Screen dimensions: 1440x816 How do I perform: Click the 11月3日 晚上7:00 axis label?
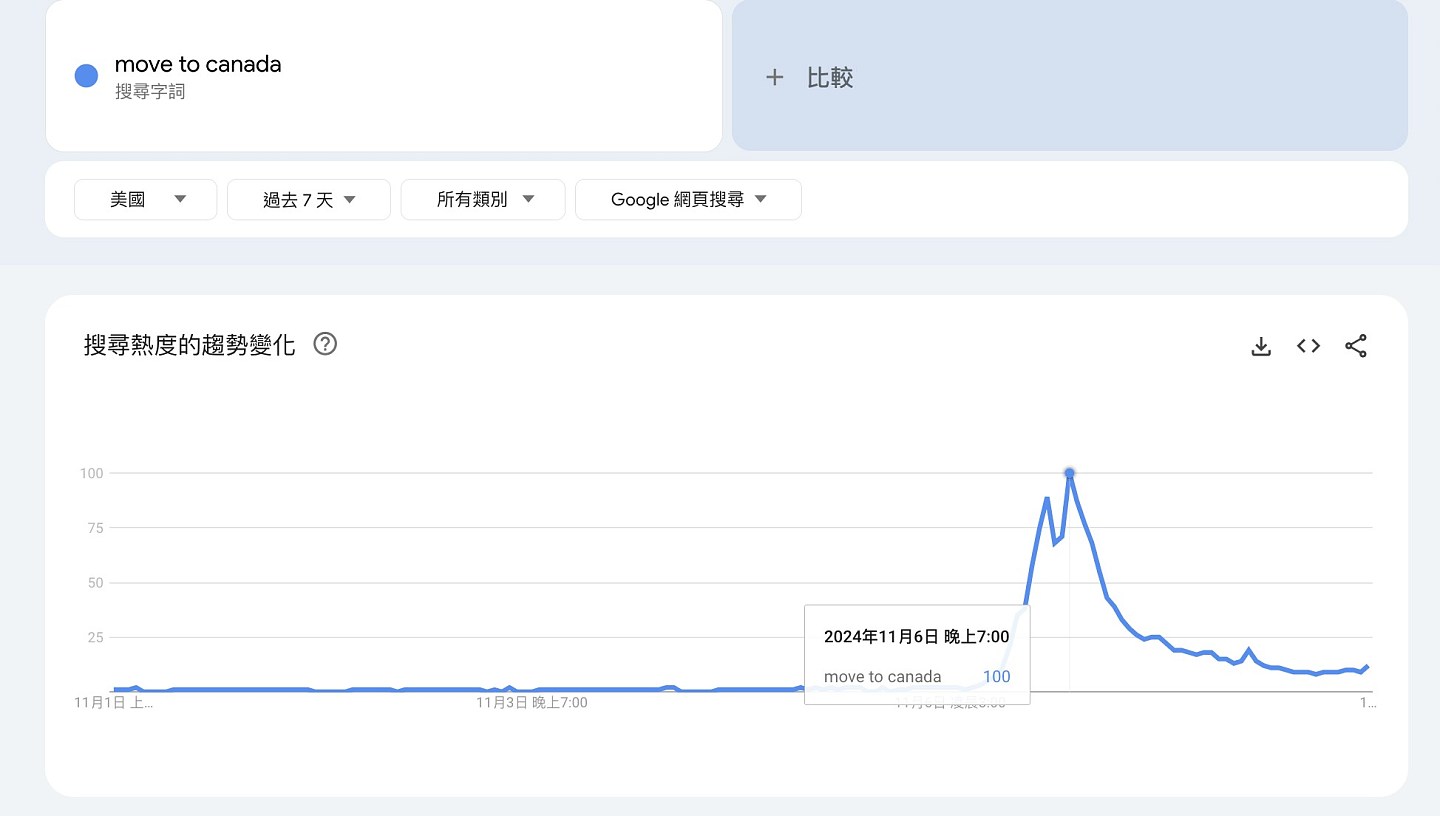coord(532,703)
